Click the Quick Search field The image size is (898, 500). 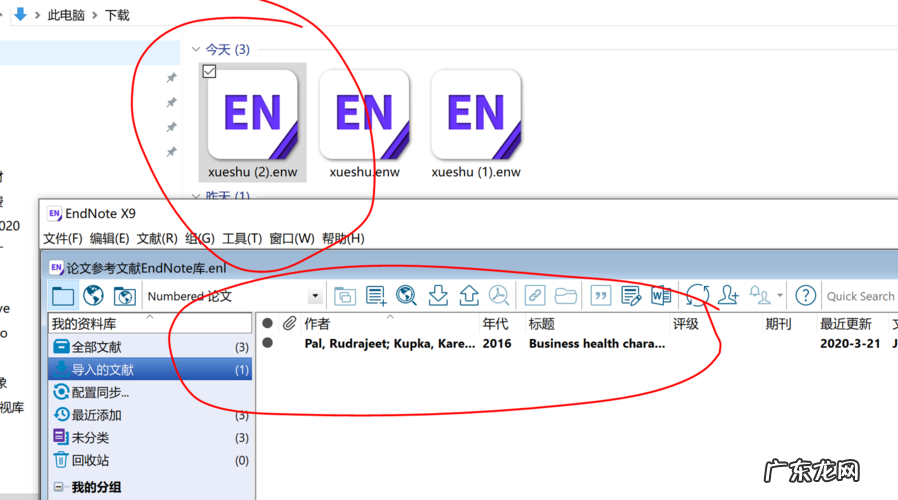[x=861, y=296]
